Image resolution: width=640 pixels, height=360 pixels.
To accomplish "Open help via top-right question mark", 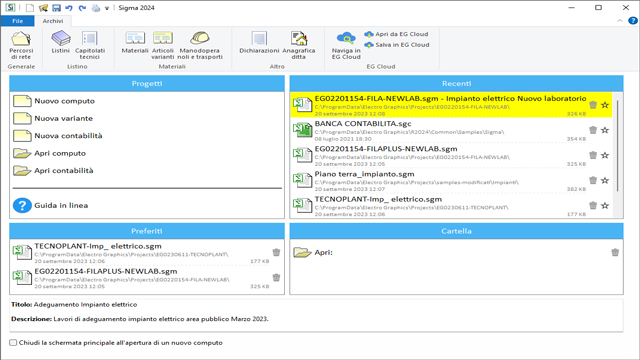I will coord(633,21).
